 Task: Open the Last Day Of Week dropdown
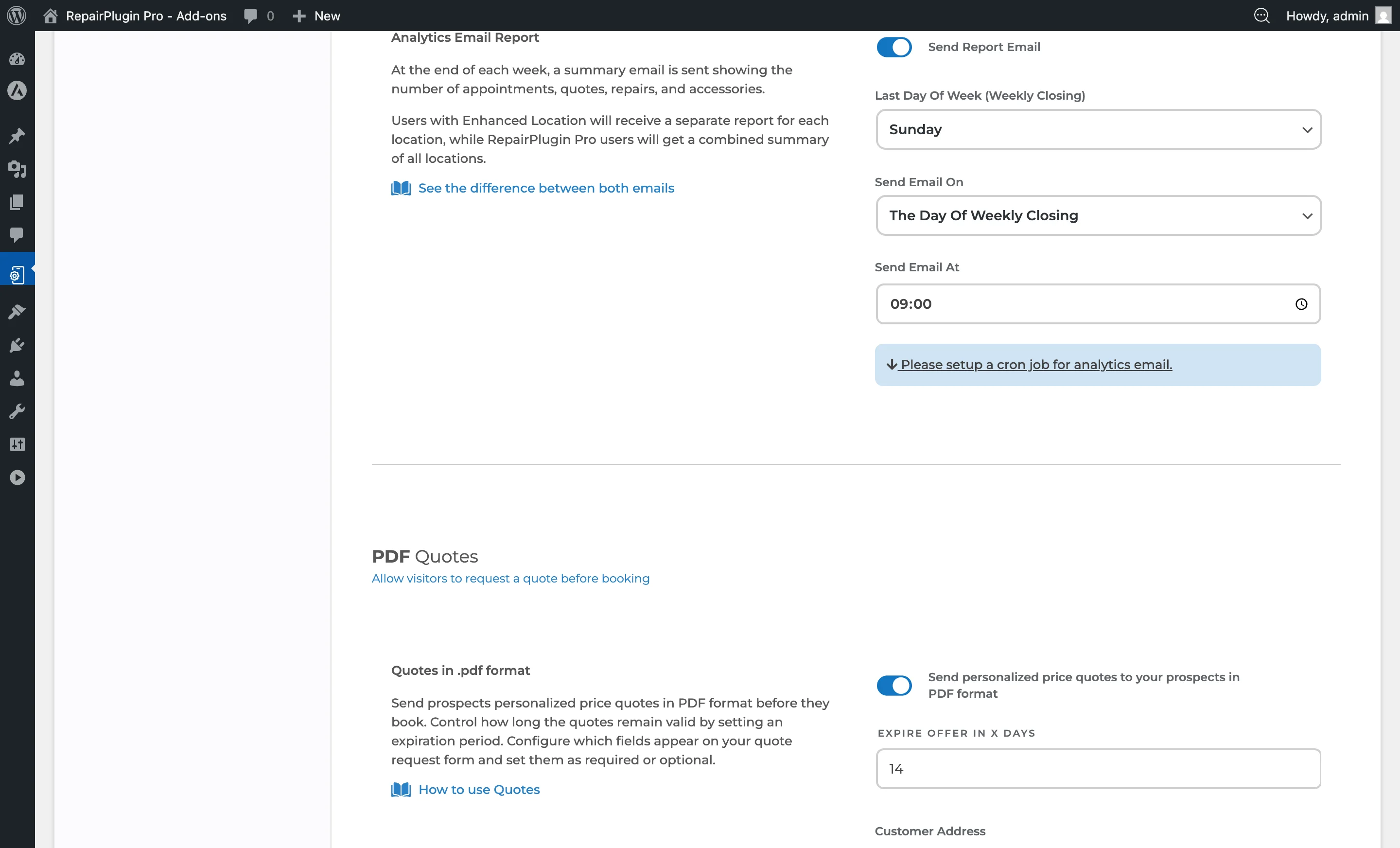1098,130
